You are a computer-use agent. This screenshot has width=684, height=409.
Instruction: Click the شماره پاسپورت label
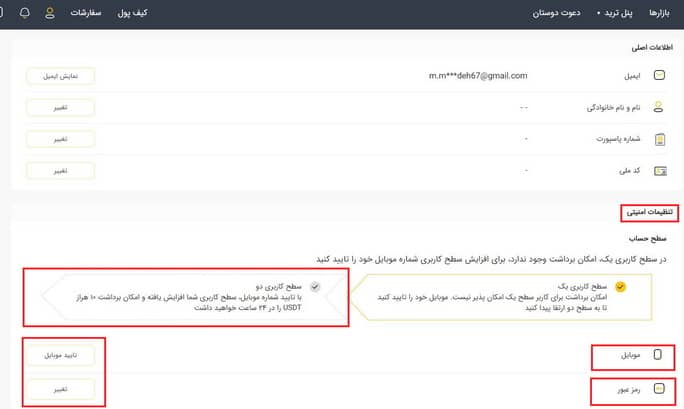tap(618, 139)
